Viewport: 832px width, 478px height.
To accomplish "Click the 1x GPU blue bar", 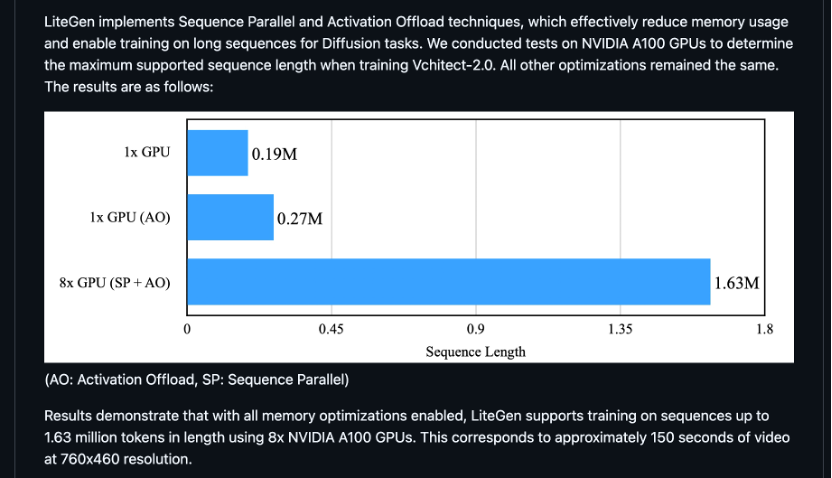I will tap(218, 153).
